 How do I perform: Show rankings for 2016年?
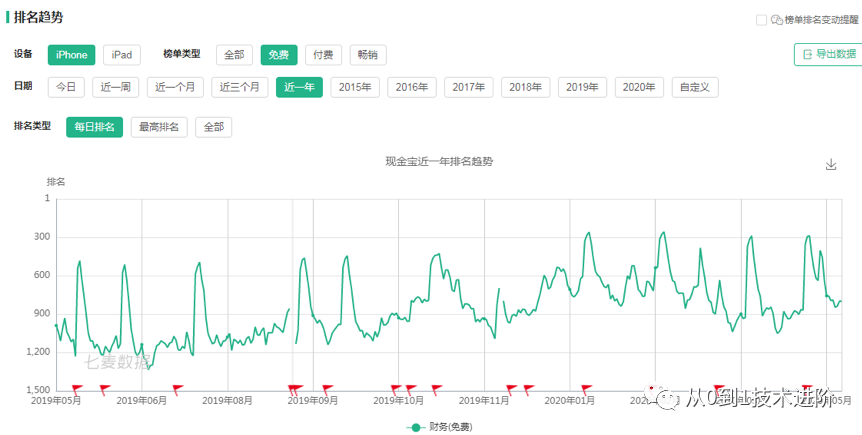tap(412, 87)
